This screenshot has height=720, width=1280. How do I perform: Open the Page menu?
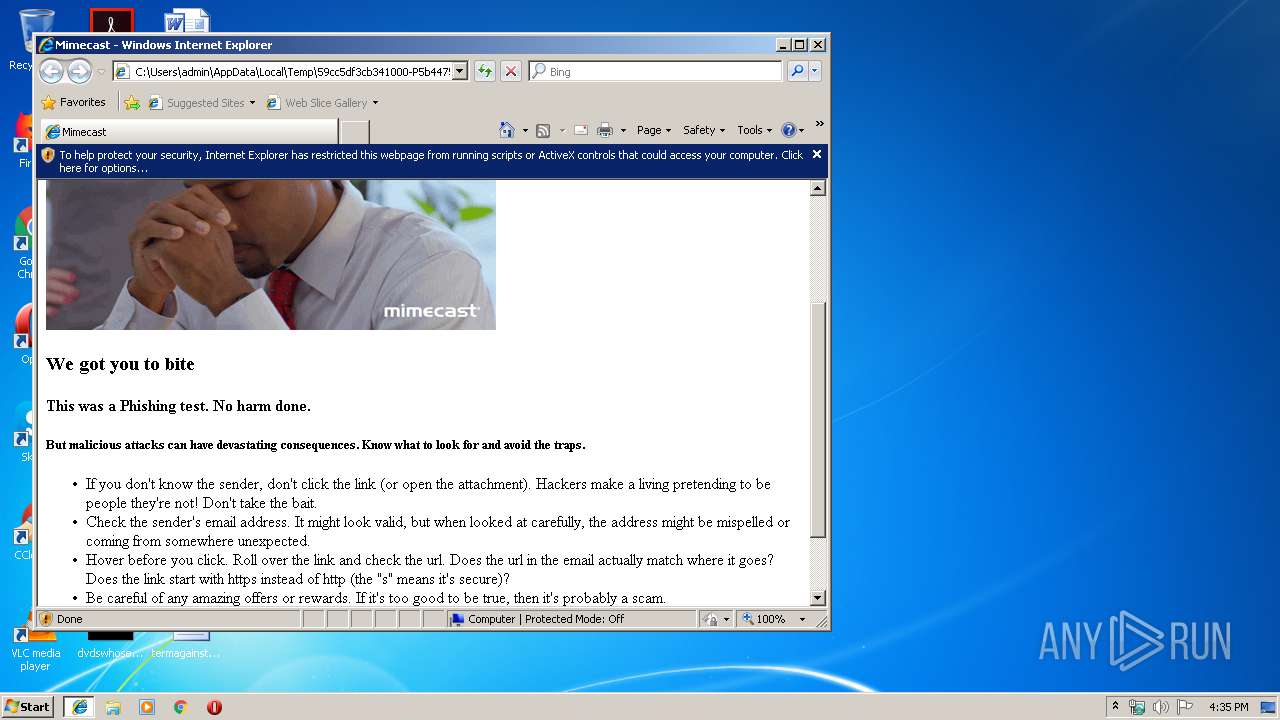pyautogui.click(x=654, y=130)
